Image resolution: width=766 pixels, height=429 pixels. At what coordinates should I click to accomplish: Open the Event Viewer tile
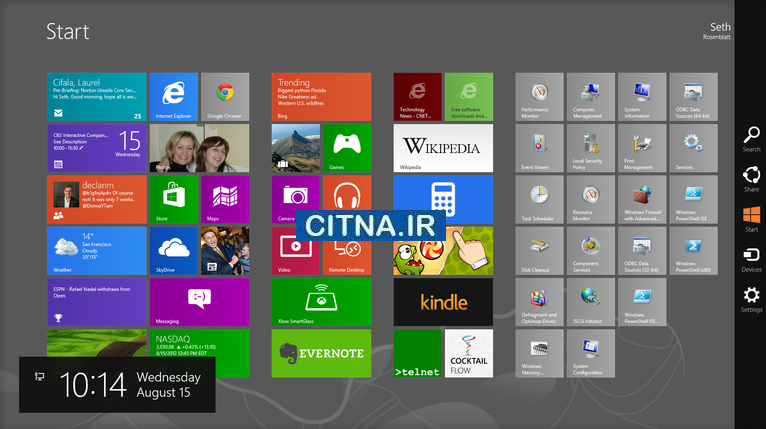click(540, 148)
